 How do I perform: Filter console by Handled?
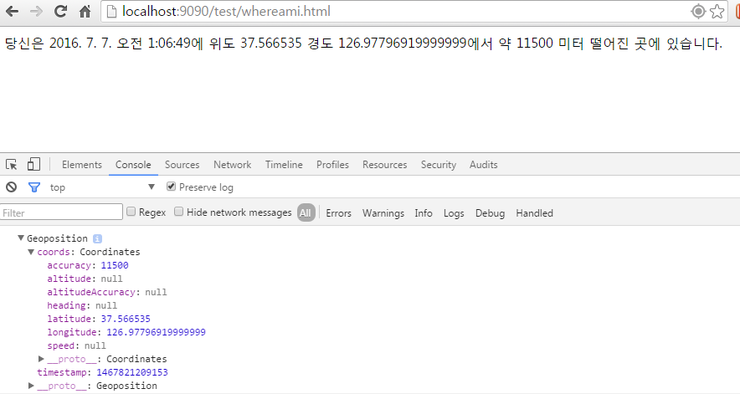(534, 213)
